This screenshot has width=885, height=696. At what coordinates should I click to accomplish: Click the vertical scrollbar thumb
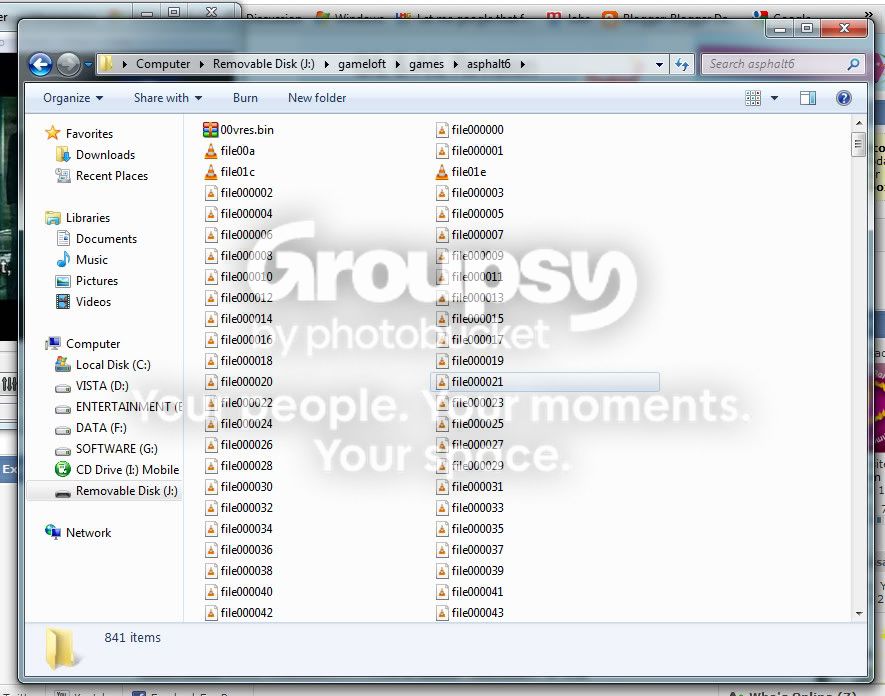pos(858,145)
